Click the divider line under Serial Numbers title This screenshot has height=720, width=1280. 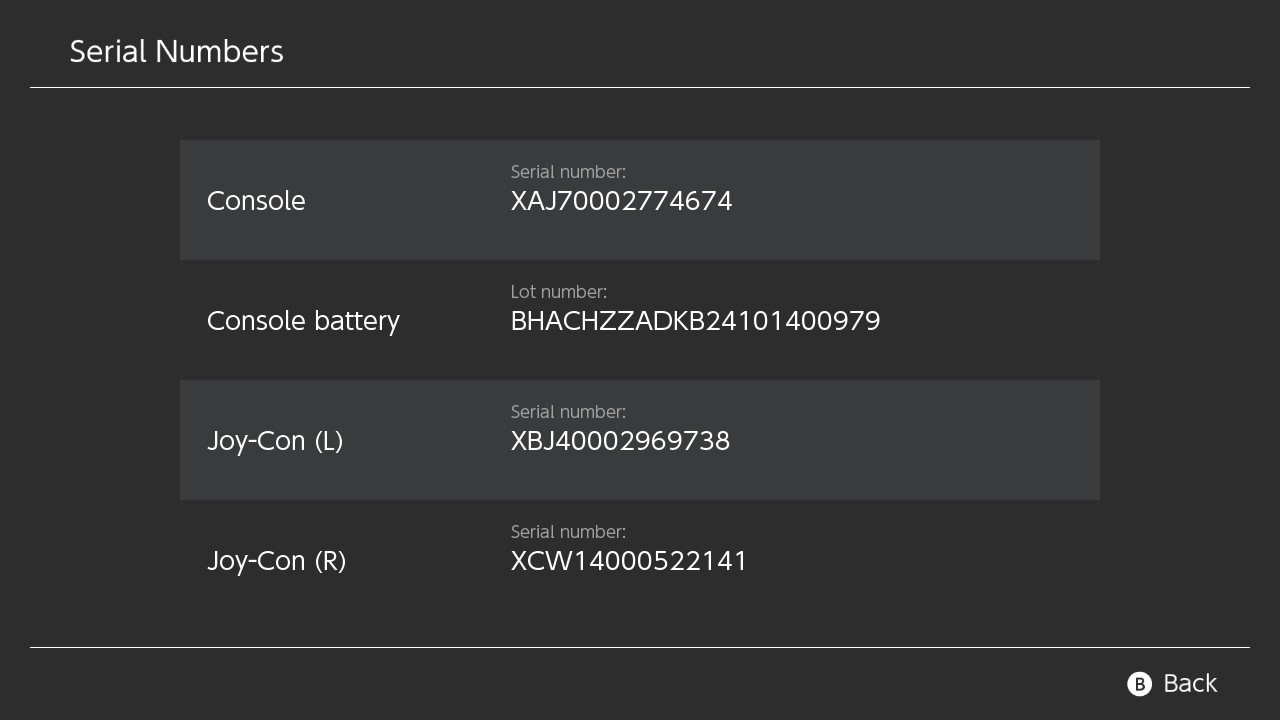640,88
